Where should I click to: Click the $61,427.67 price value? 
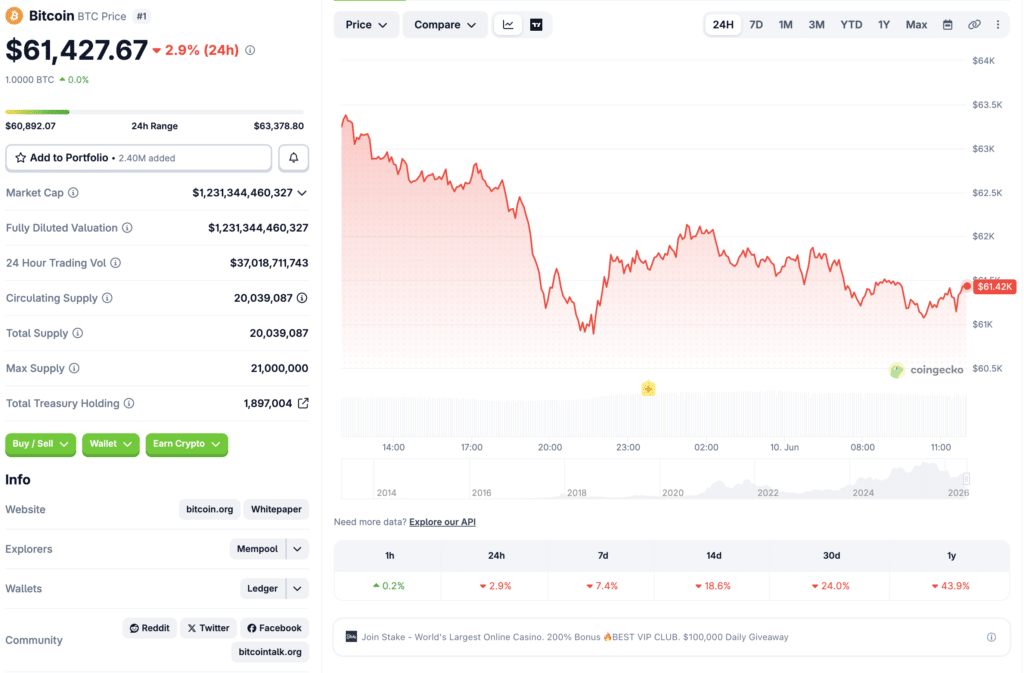pyautogui.click(x=76, y=50)
